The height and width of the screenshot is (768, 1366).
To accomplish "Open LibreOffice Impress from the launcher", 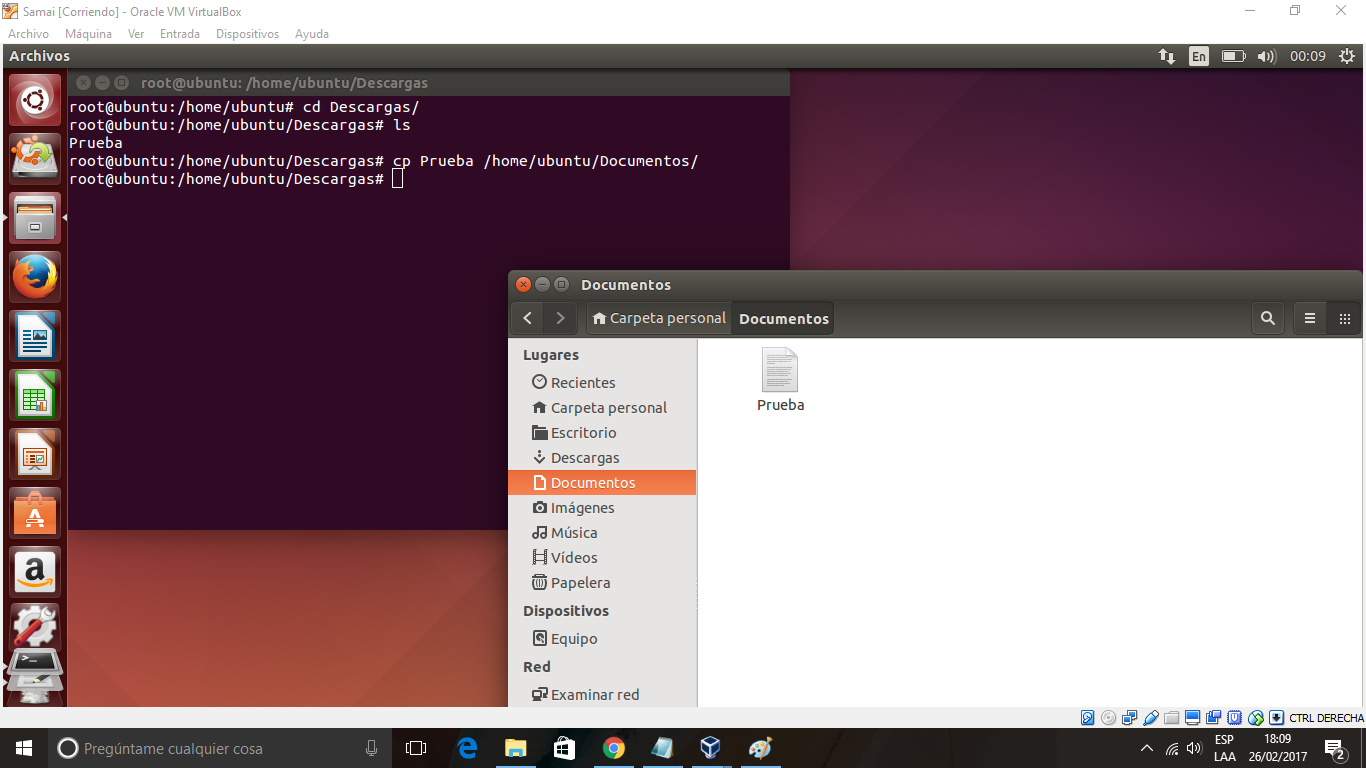I will [x=34, y=453].
